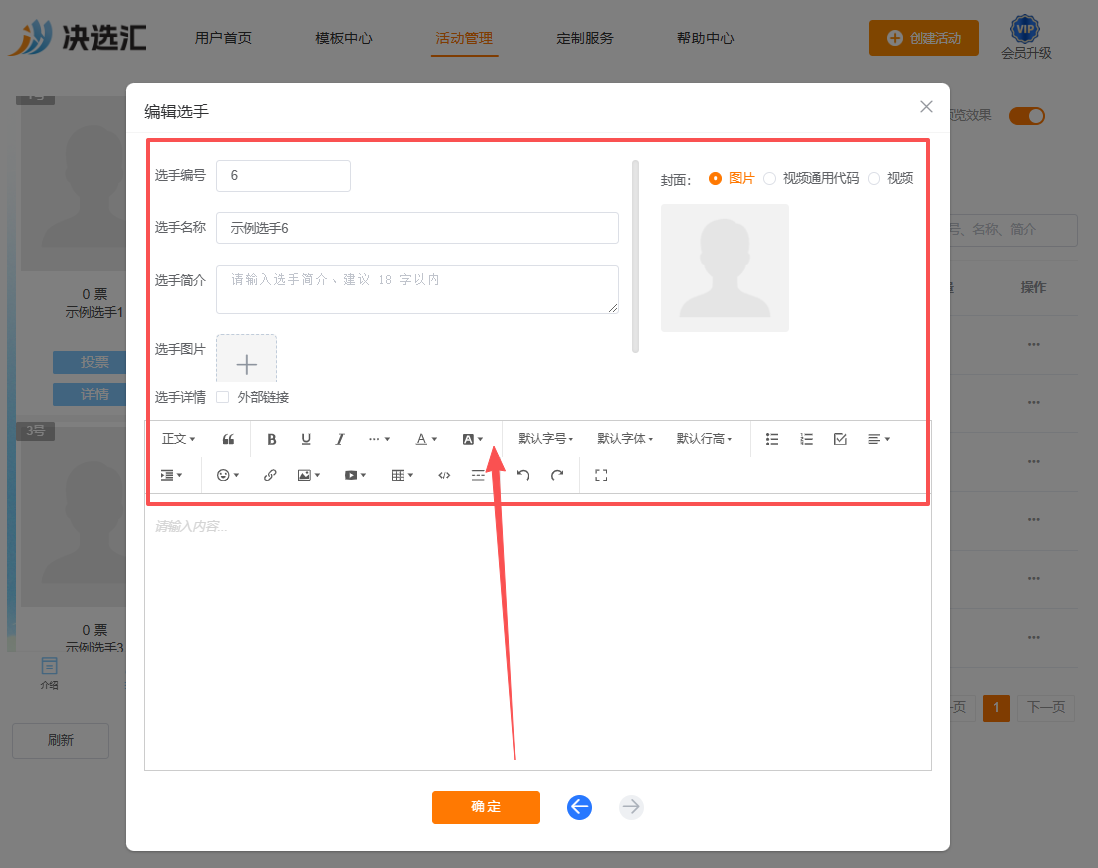Click the 确定 button
This screenshot has width=1098, height=868.
point(486,807)
